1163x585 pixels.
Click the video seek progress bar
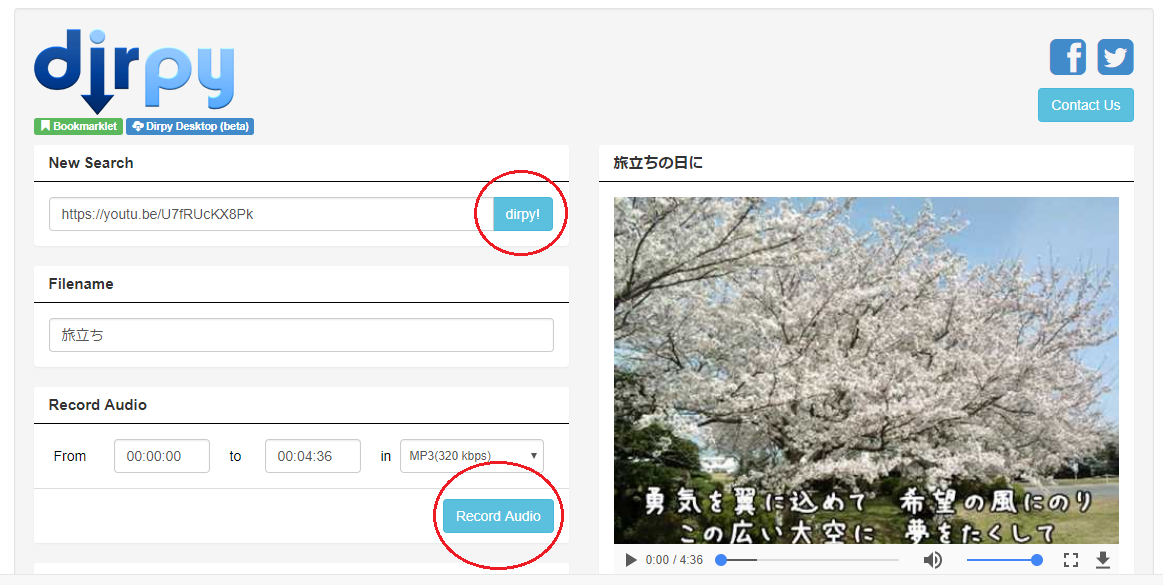(807, 560)
